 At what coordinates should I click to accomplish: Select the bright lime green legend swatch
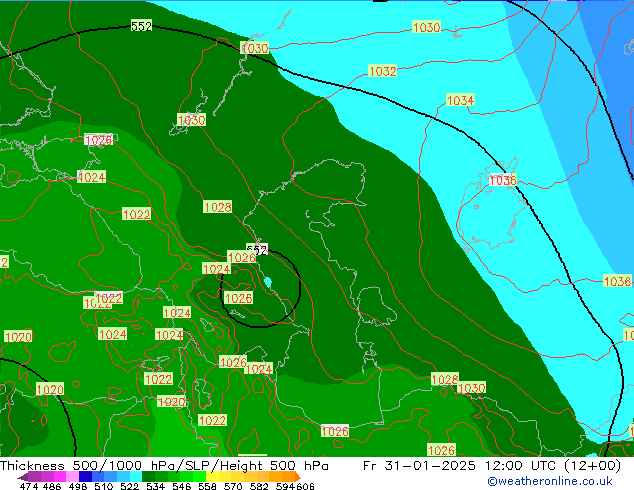coord(199,477)
